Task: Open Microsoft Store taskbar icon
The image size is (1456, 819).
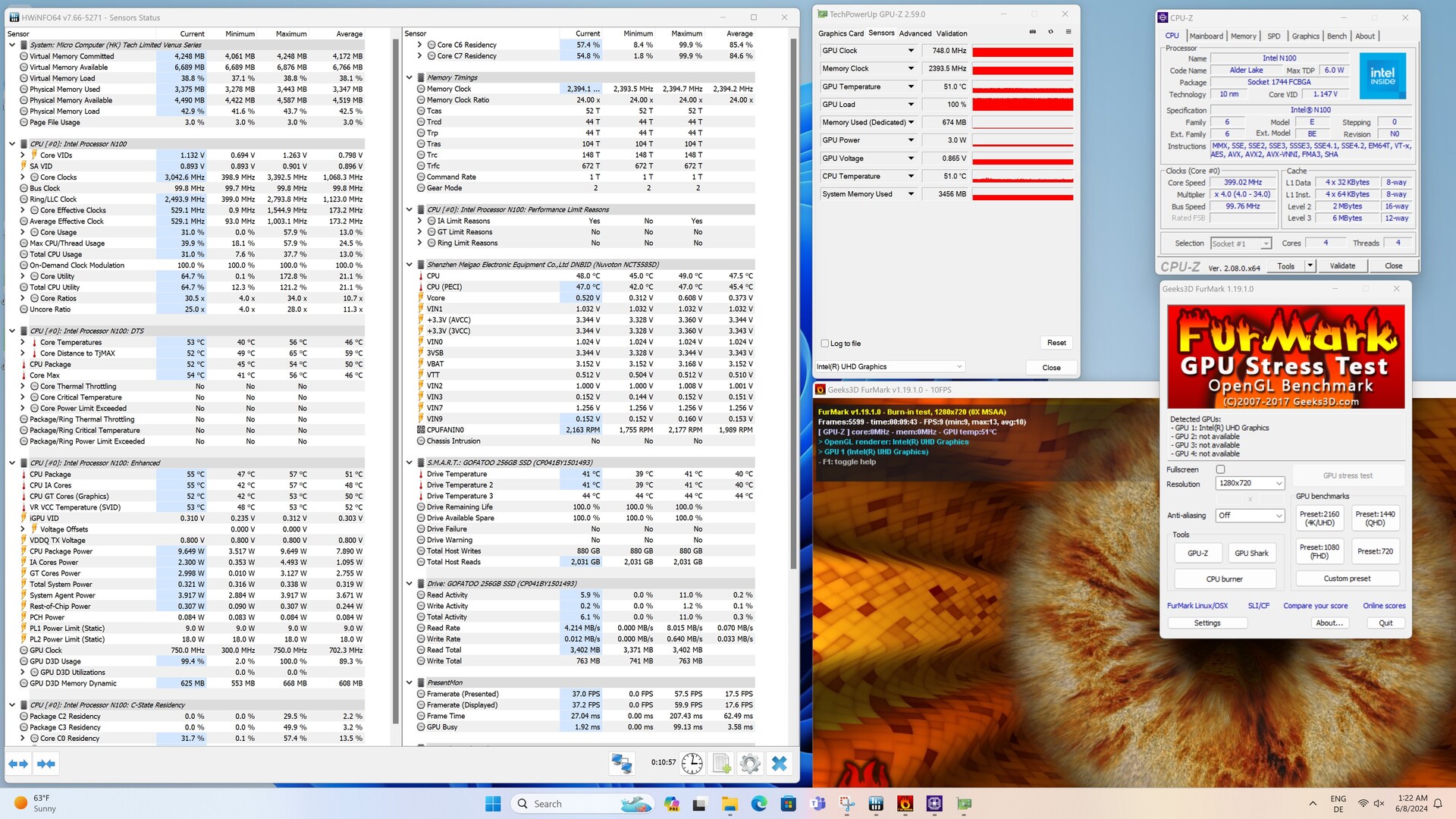Action: click(789, 804)
